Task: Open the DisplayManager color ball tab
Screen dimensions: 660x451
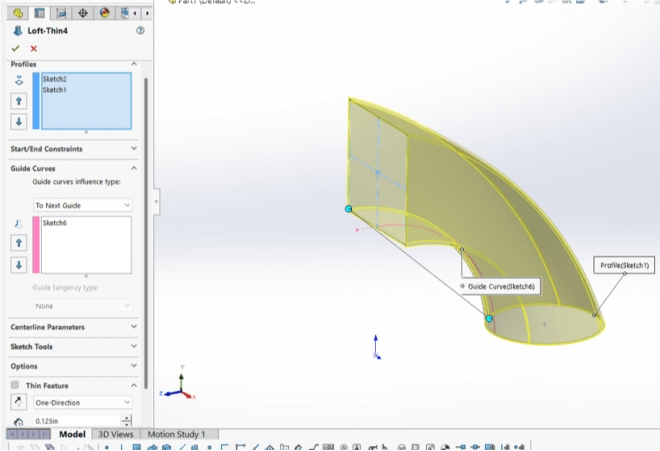Action: tap(105, 14)
